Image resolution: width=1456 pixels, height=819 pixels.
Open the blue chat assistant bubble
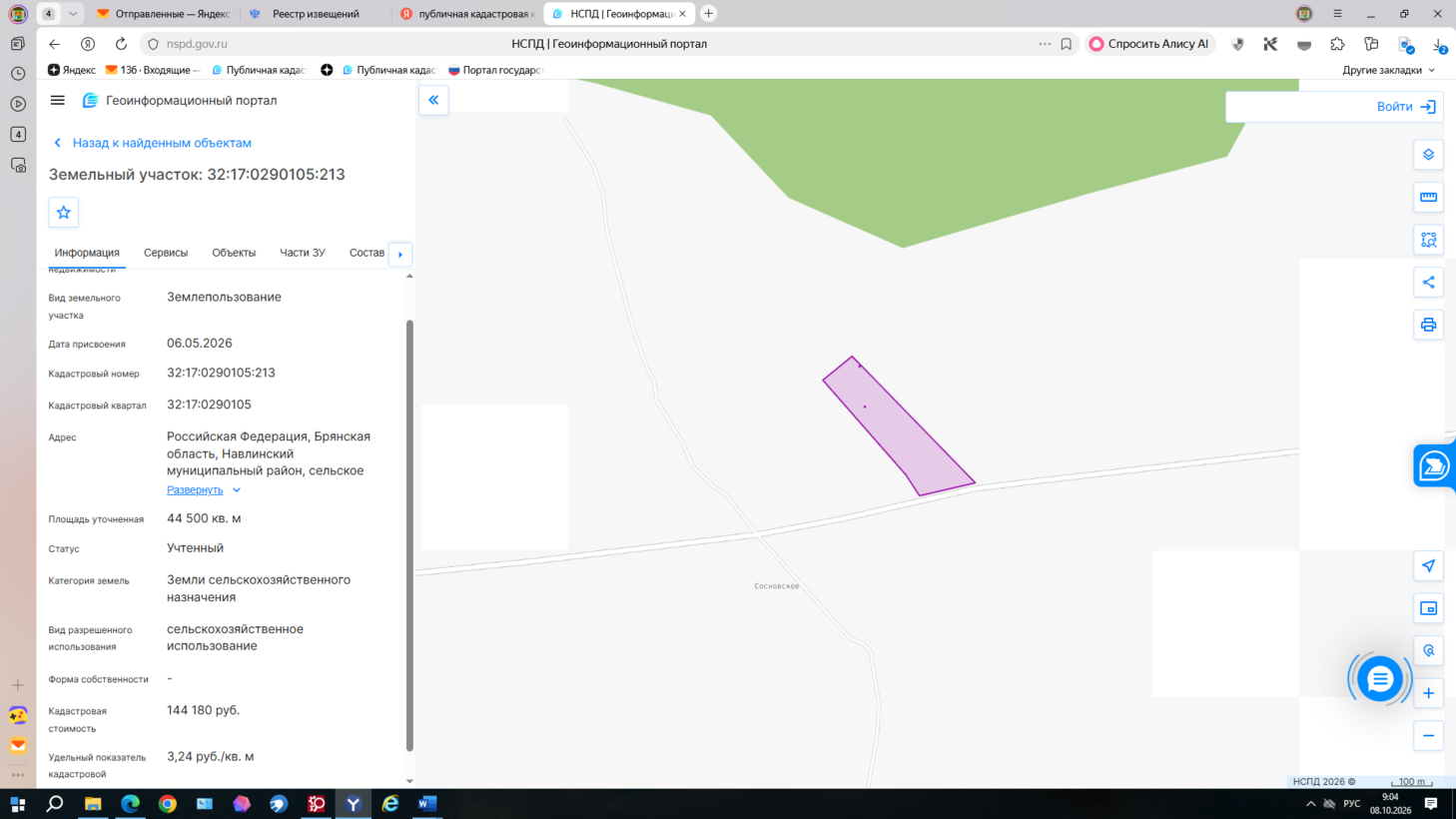click(1379, 679)
